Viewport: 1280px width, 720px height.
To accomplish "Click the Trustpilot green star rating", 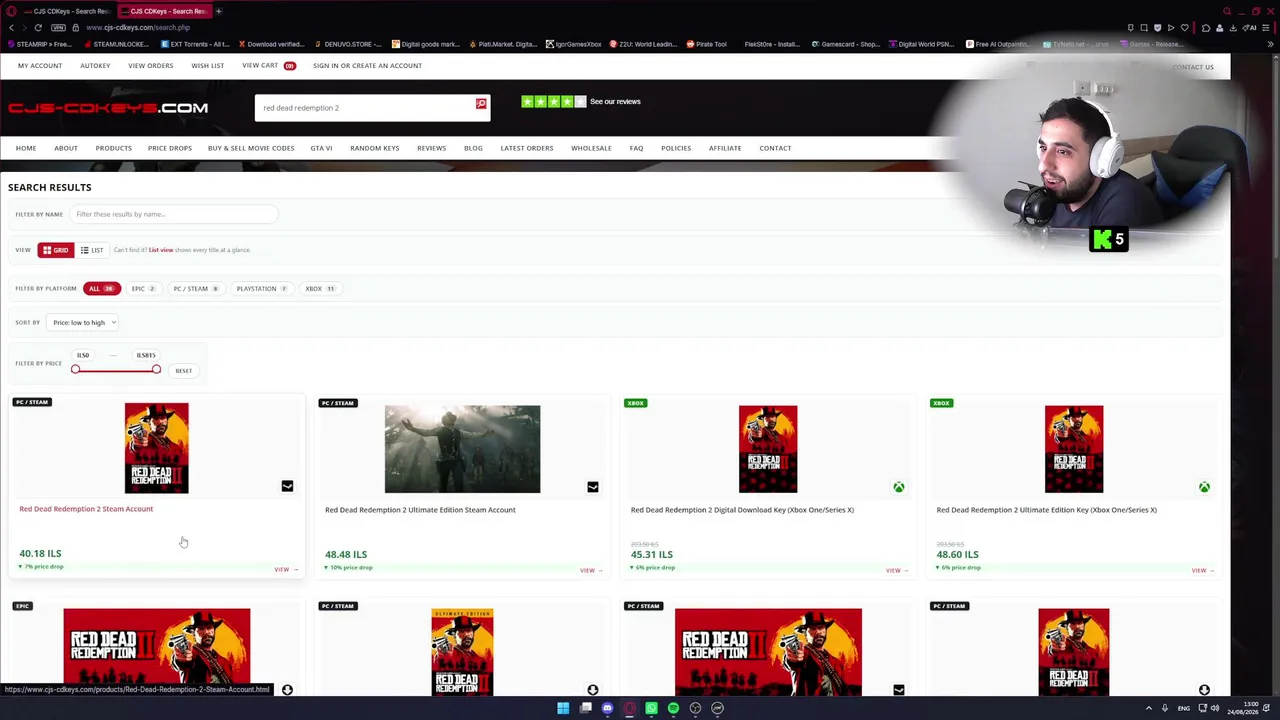I will coord(553,101).
